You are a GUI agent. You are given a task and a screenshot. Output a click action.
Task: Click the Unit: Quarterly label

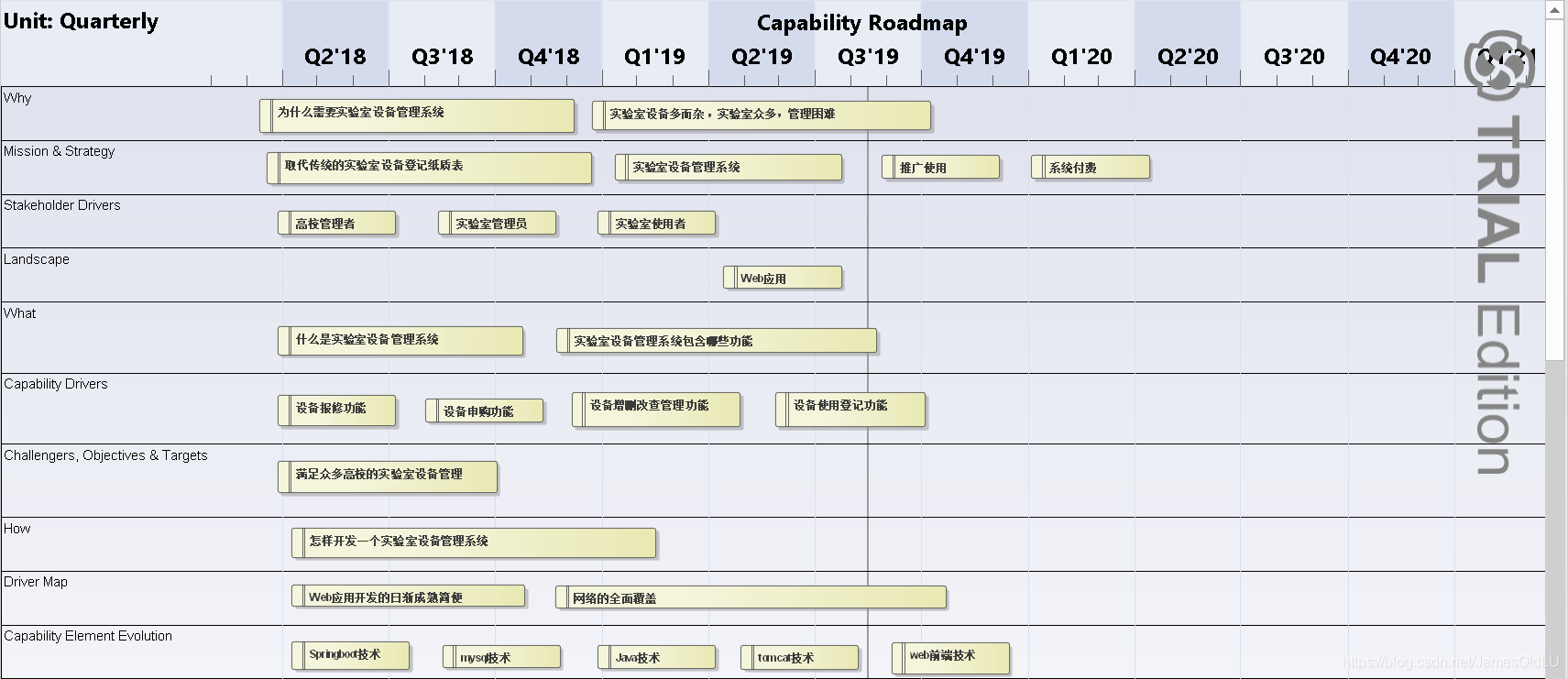coord(81,21)
